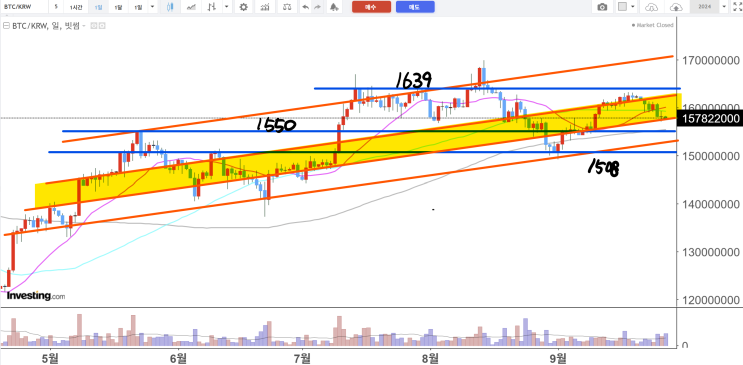743x365 pixels.
Task: Click the BTC/KRW symbol input field
Action: point(24,7)
